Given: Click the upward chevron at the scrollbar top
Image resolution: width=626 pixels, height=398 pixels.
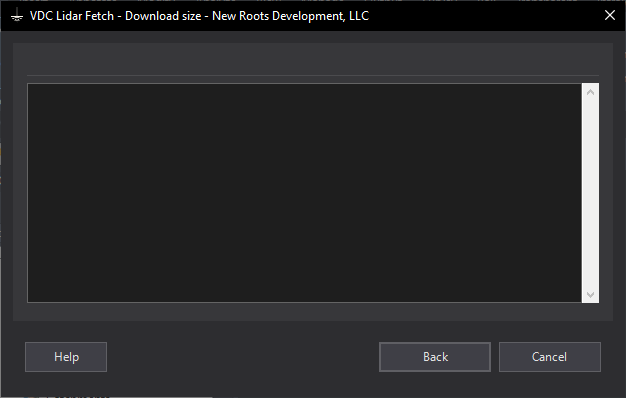Looking at the screenshot, I should 590,92.
